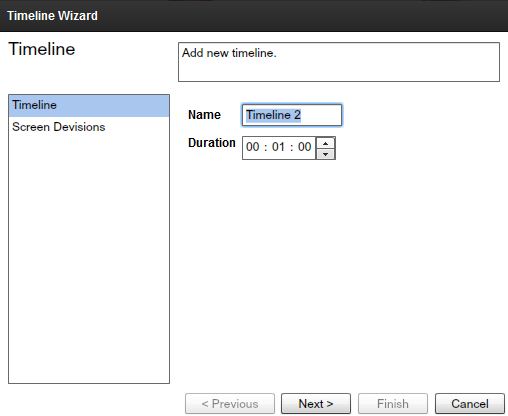Click the Timeline Wizard title bar
The image size is (508, 416).
click(254, 16)
